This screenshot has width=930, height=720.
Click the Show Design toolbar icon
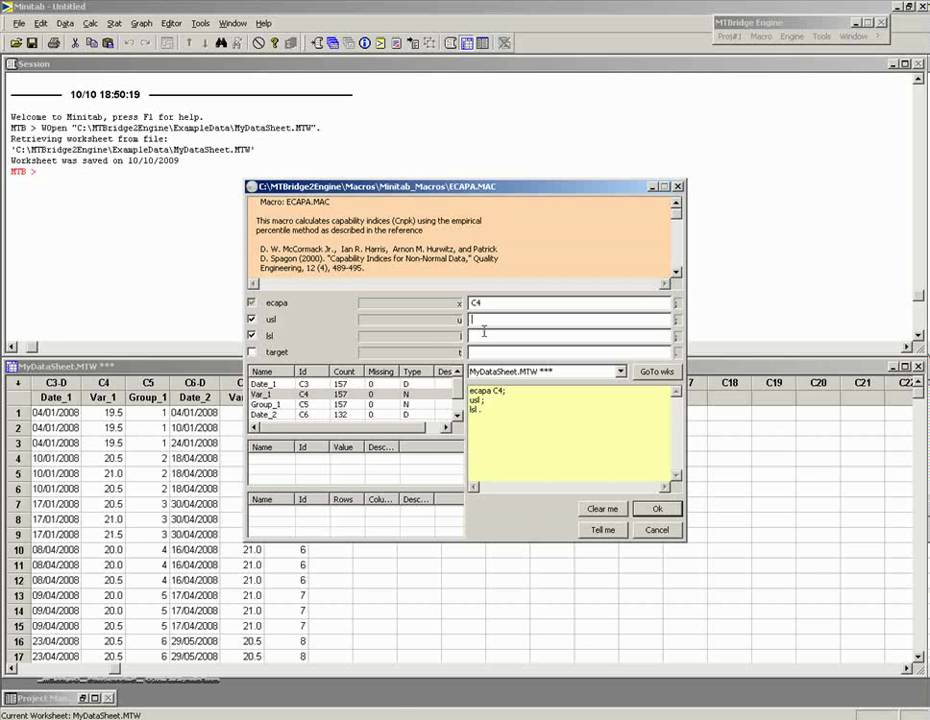[429, 43]
